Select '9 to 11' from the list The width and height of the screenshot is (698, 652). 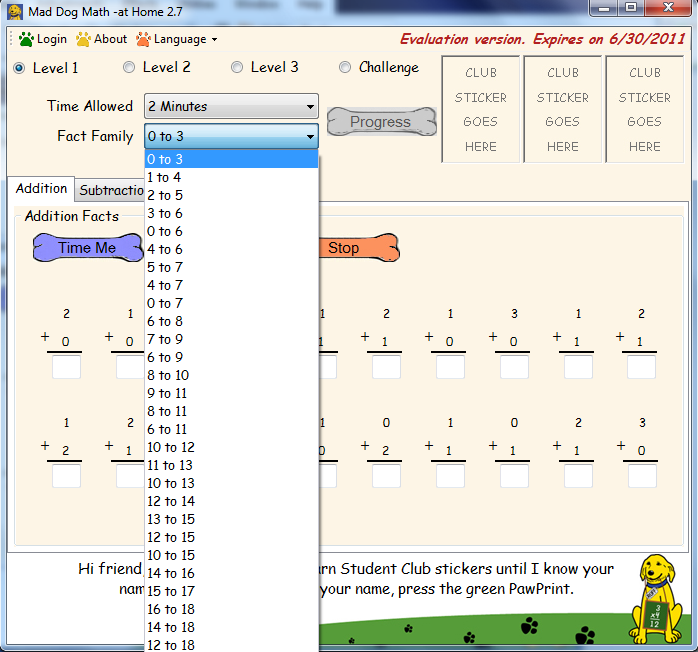click(x=231, y=393)
